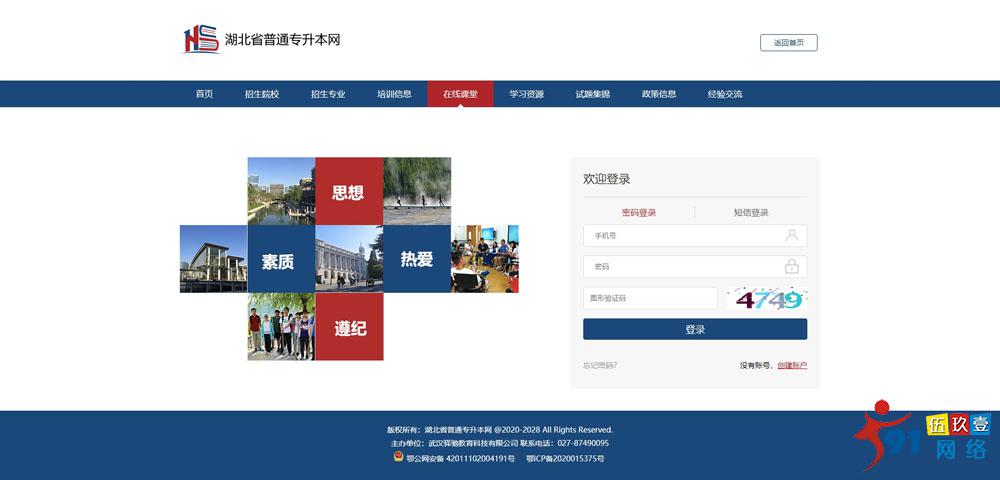
Task: Refresh the 4749 captcha image
Action: tap(767, 298)
